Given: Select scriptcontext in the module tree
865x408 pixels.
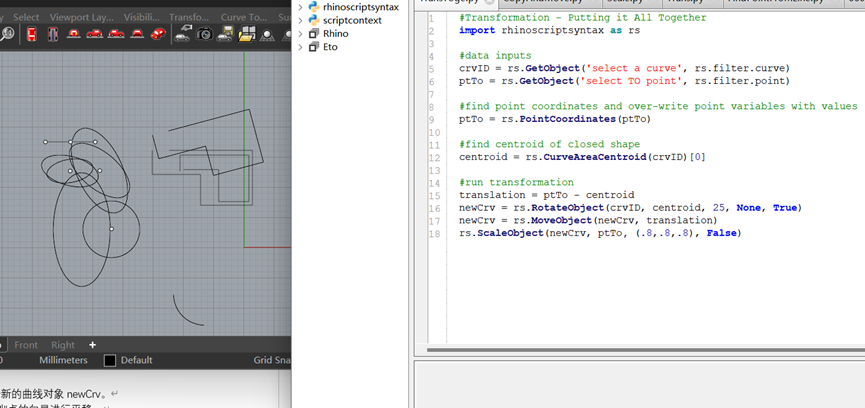Looking at the screenshot, I should coord(353,20).
